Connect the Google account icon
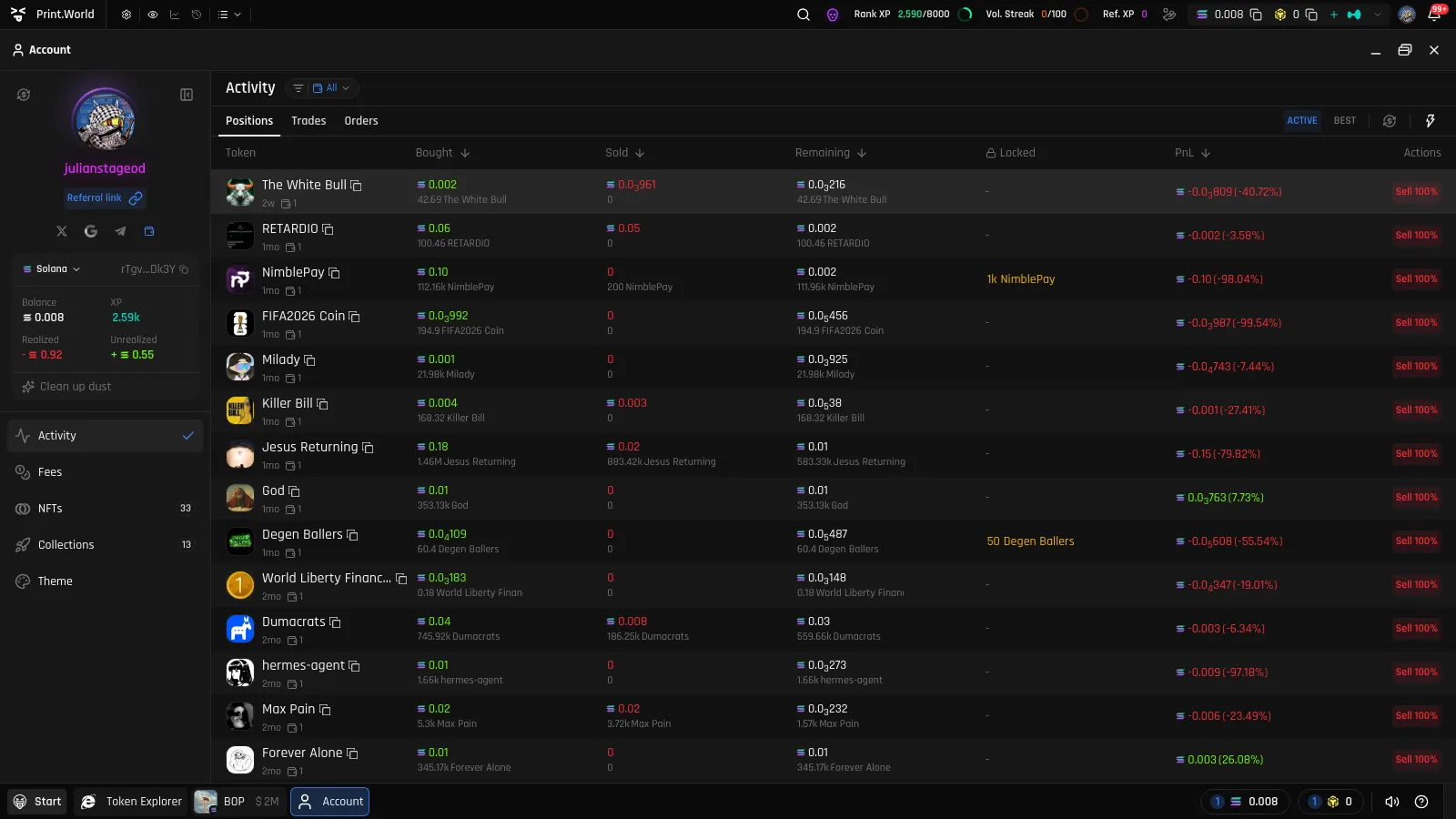This screenshot has width=1456, height=819. pyautogui.click(x=91, y=231)
